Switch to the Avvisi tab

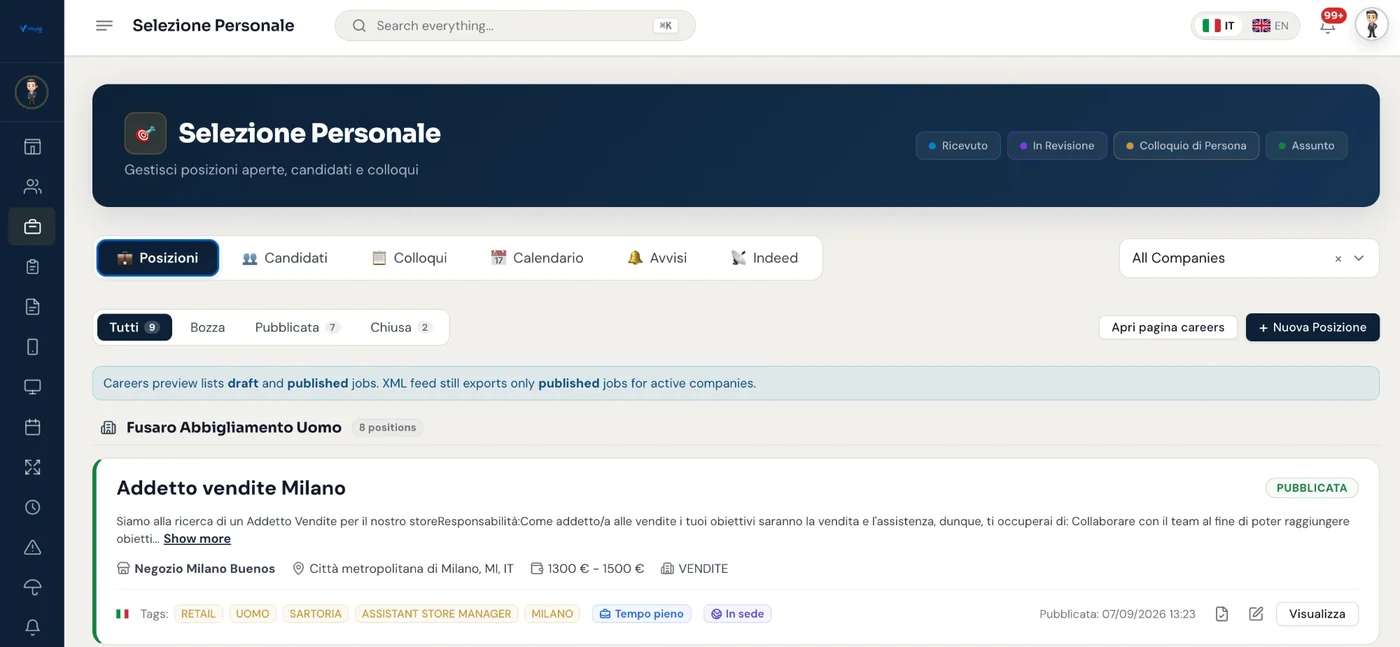(x=657, y=258)
